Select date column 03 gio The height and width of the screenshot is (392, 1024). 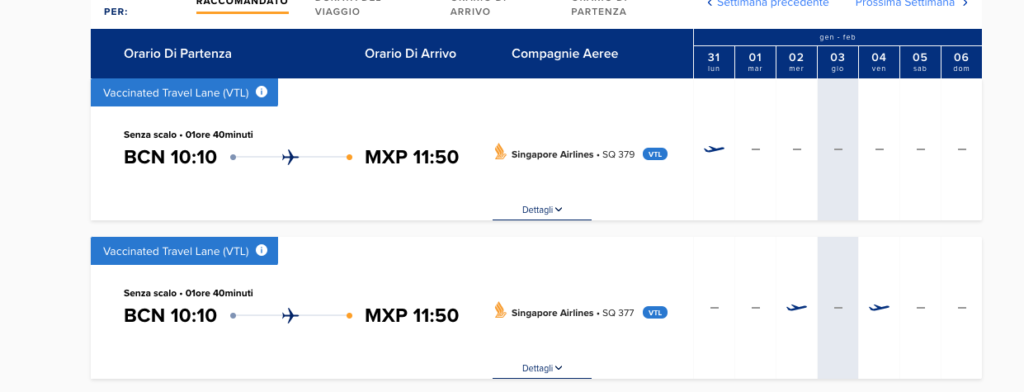click(x=837, y=62)
